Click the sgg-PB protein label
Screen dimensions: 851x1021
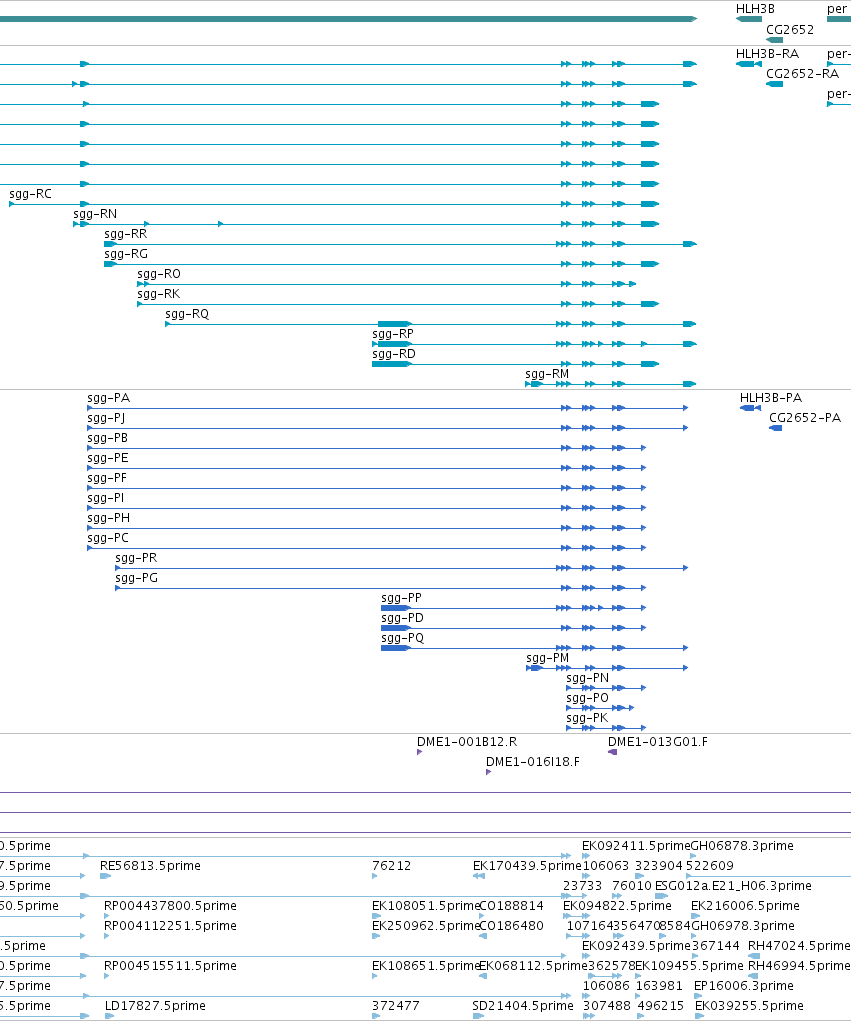[x=107, y=438]
